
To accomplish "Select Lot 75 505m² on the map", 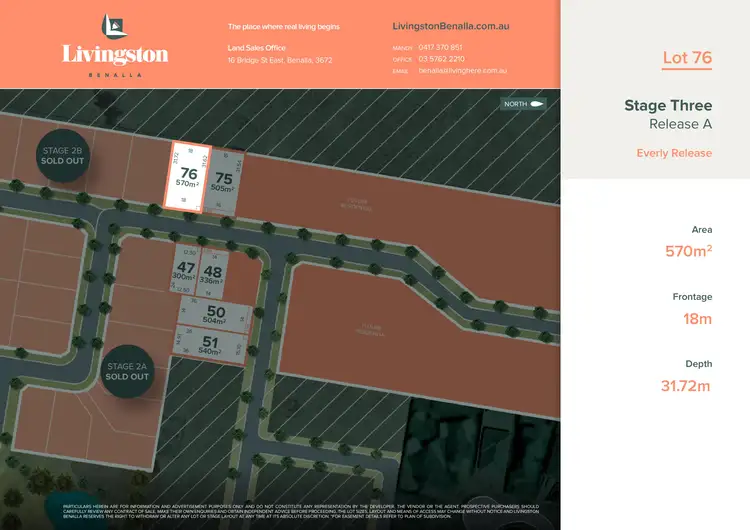I will coord(223,182).
